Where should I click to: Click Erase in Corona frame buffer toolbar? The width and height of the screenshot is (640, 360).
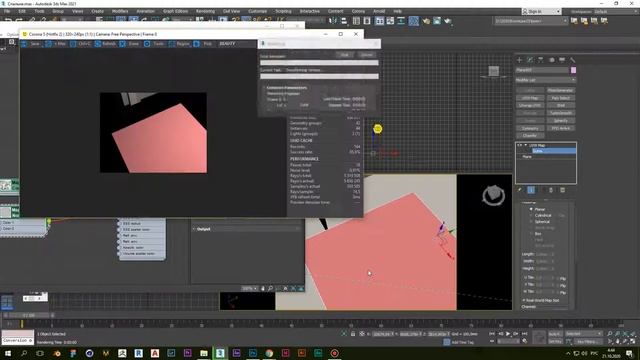[130, 44]
